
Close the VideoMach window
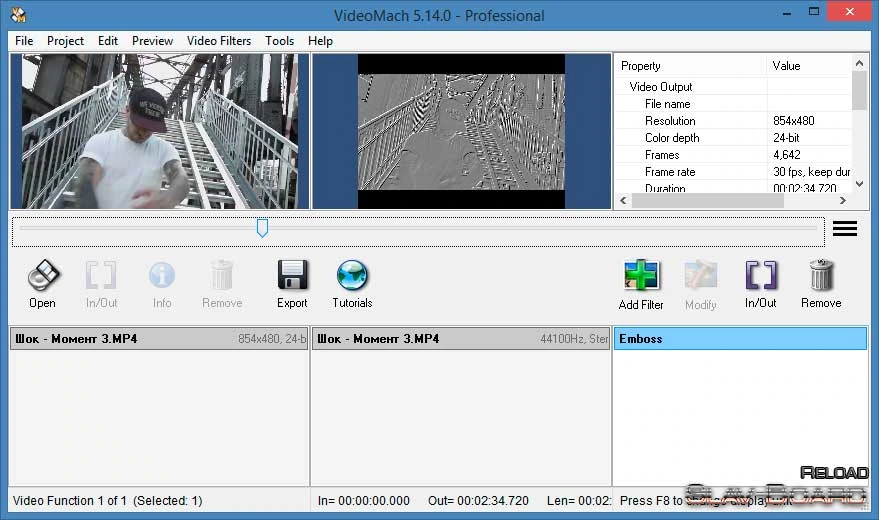tap(850, 12)
